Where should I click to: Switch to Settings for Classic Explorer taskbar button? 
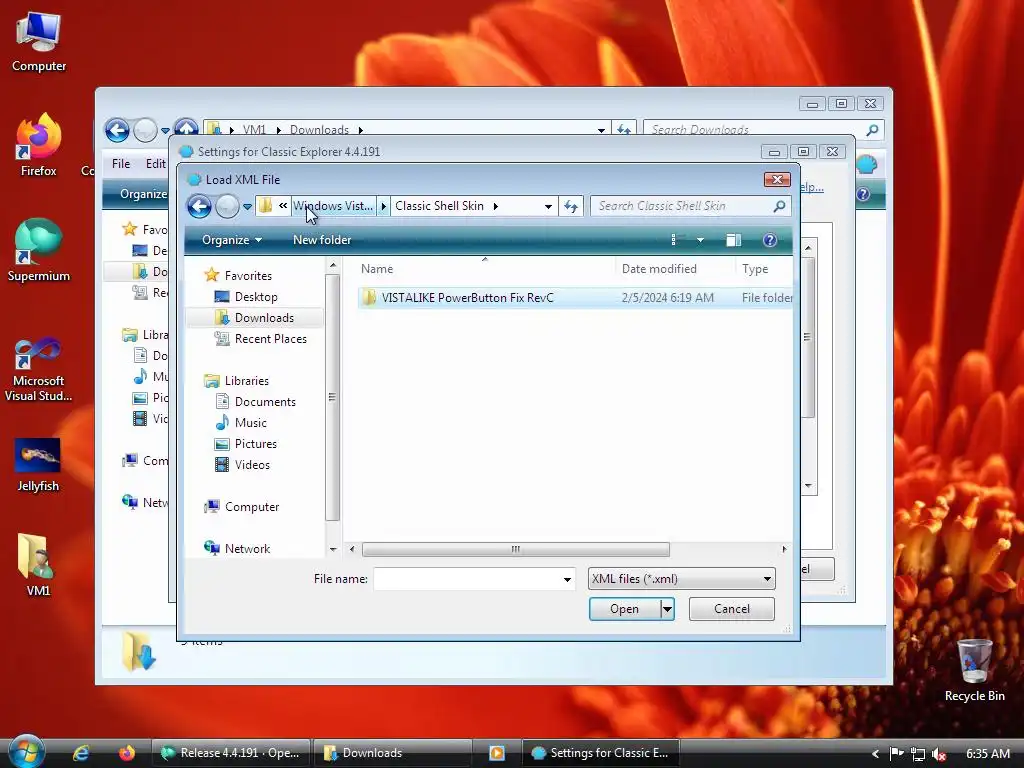click(x=601, y=753)
